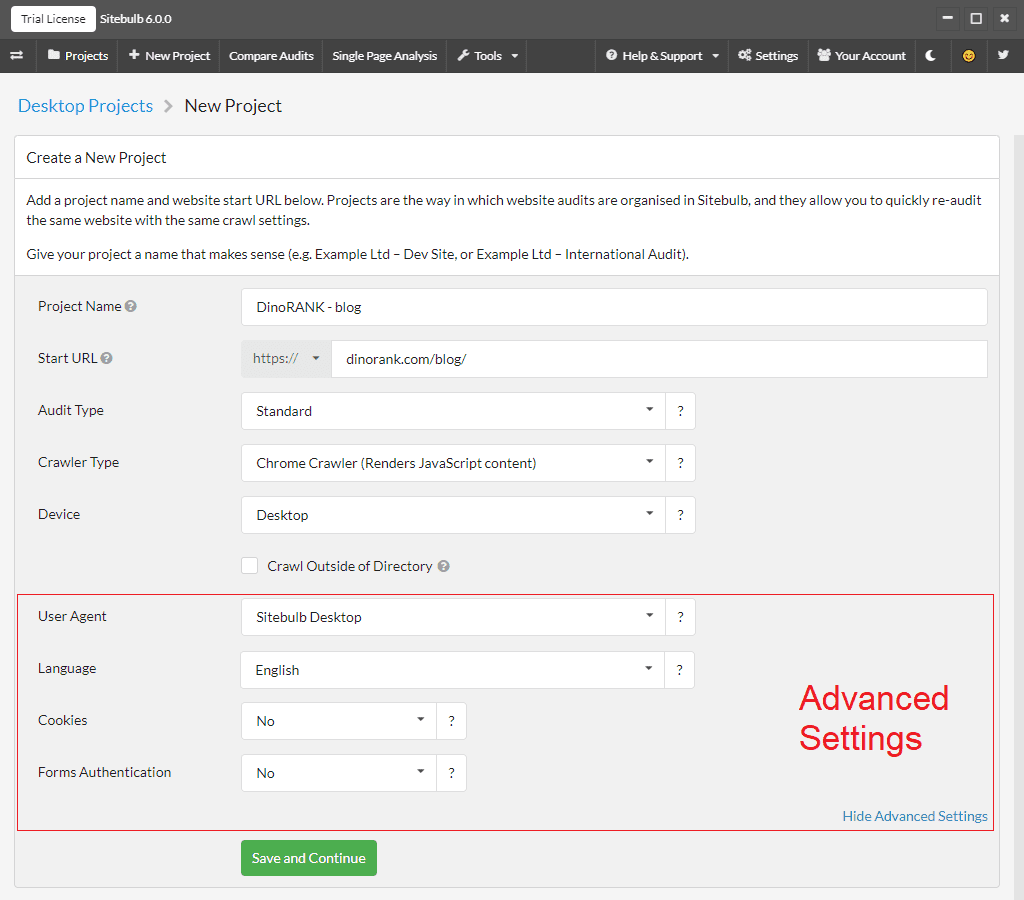Expand the Device dropdown
1024x900 pixels.
coord(453,515)
